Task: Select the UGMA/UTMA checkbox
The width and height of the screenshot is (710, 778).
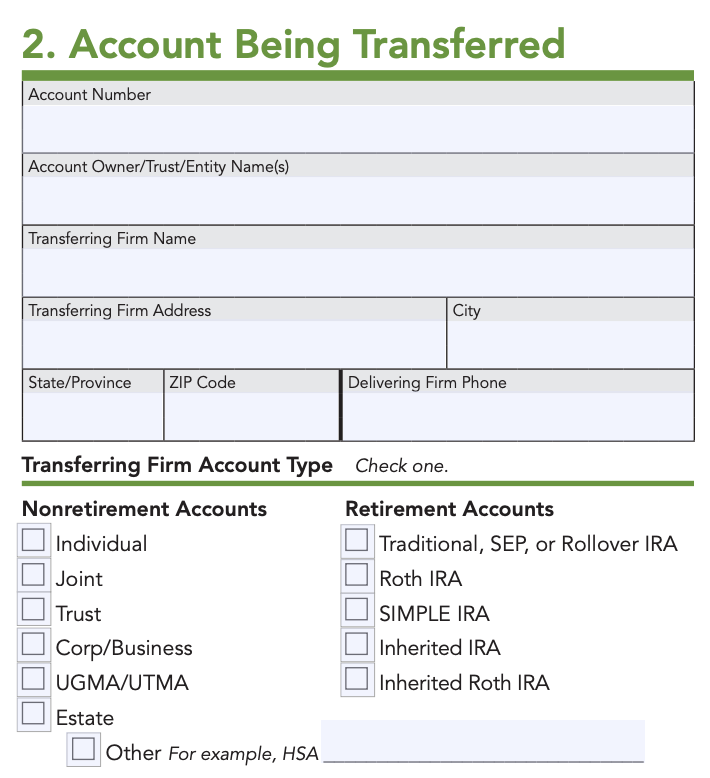Action: coord(33,679)
